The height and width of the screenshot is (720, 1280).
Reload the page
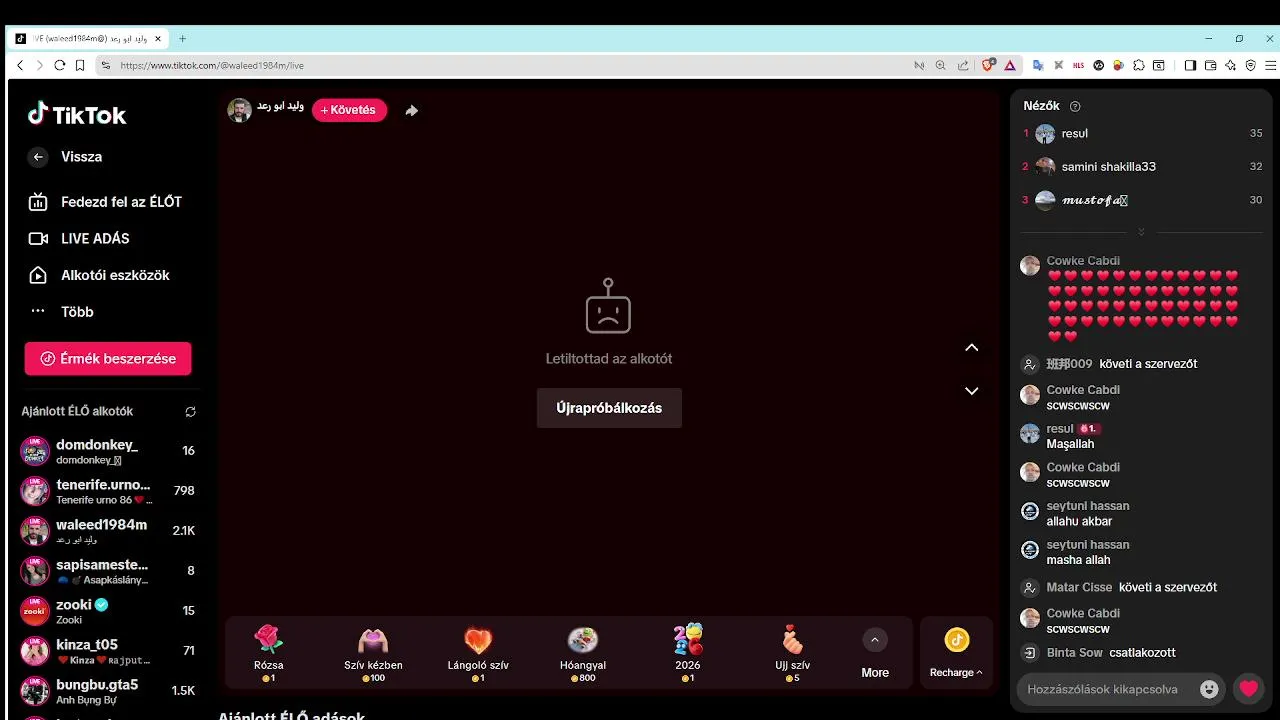(60, 65)
